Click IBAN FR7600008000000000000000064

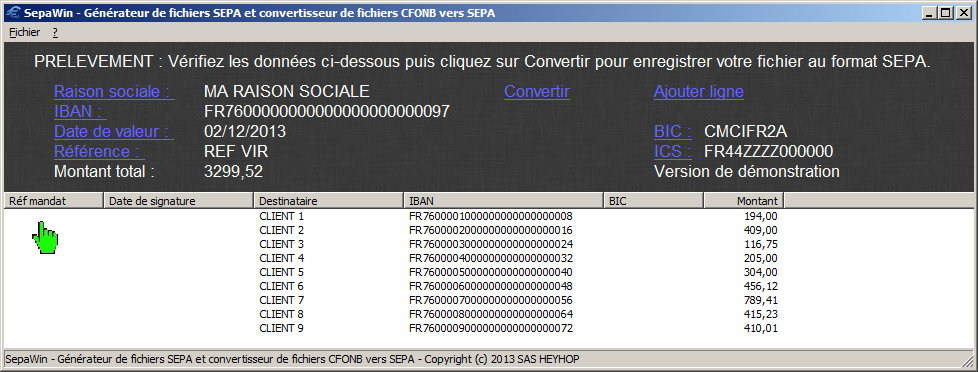point(490,314)
